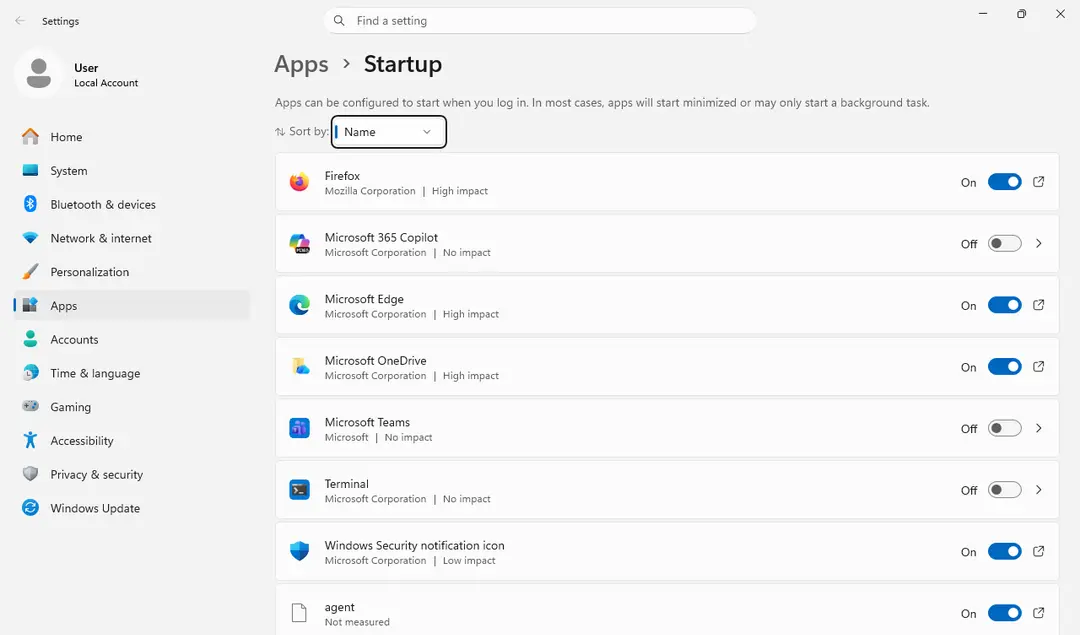Open Bluetooth & devices section
This screenshot has width=1080, height=635.
(x=131, y=204)
